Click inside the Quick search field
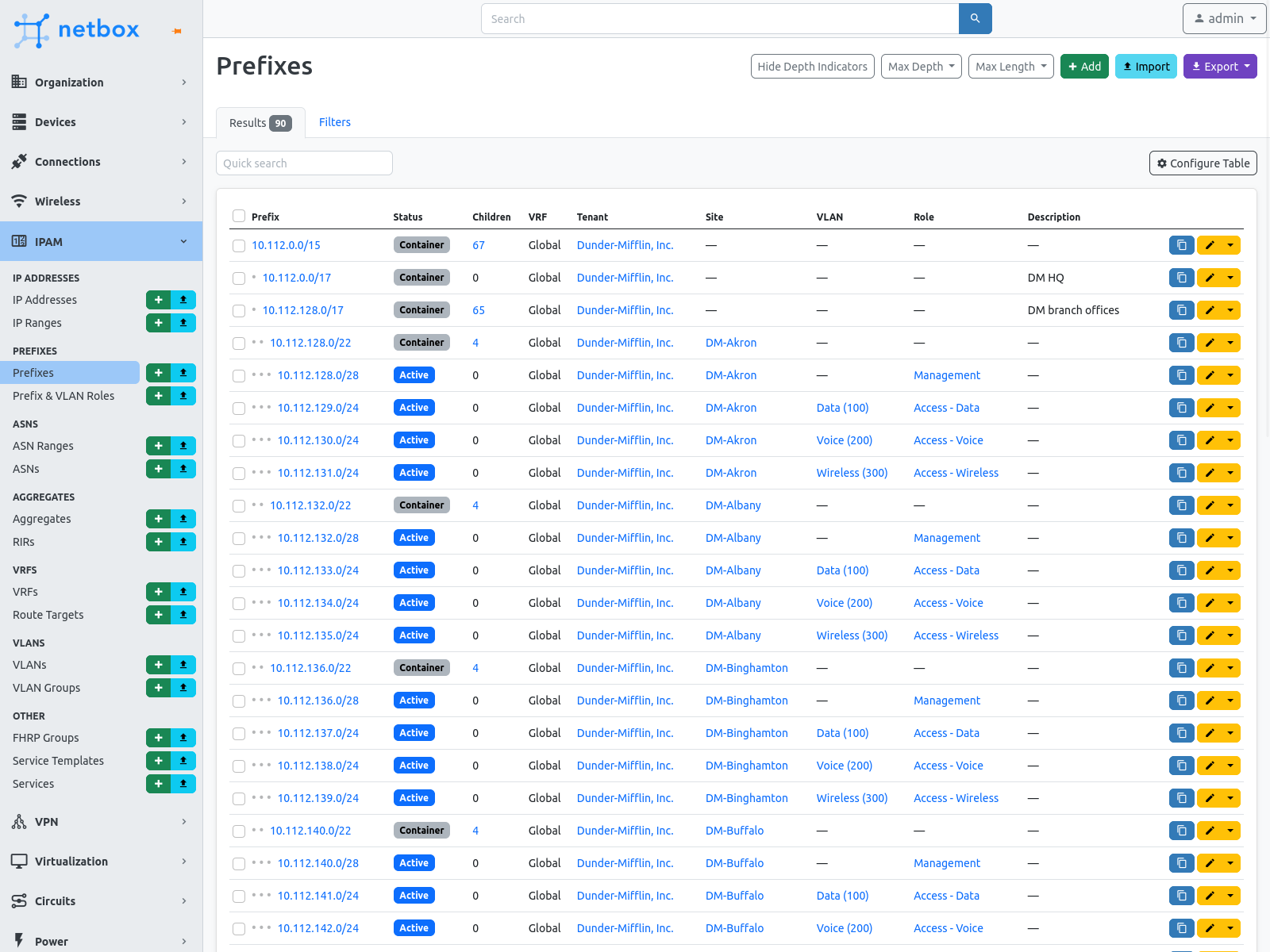1270x952 pixels. [x=304, y=163]
